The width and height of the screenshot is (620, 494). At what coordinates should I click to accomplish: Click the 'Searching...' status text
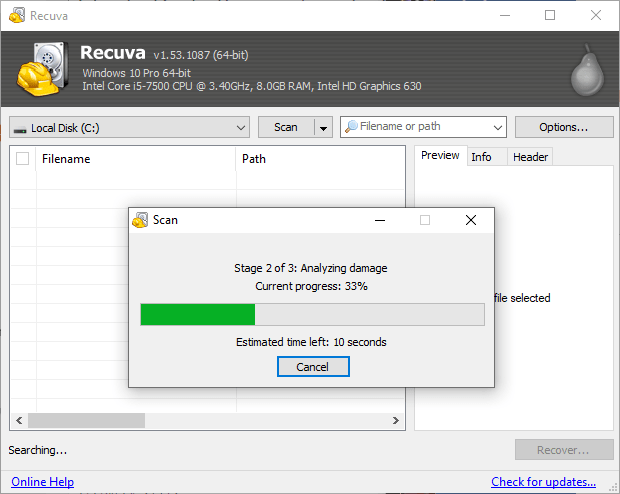[x=38, y=450]
